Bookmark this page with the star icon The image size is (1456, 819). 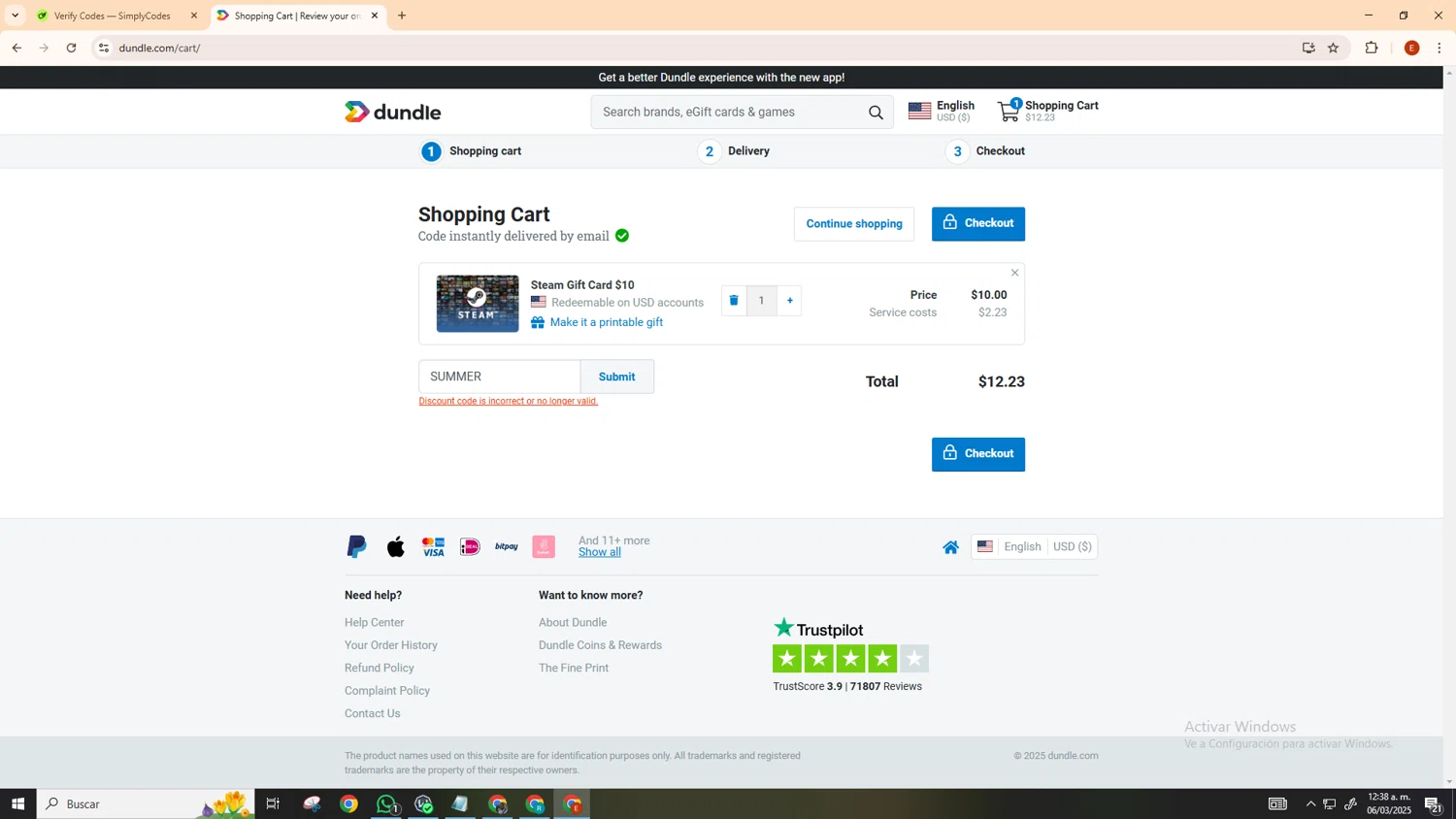pos(1334,48)
